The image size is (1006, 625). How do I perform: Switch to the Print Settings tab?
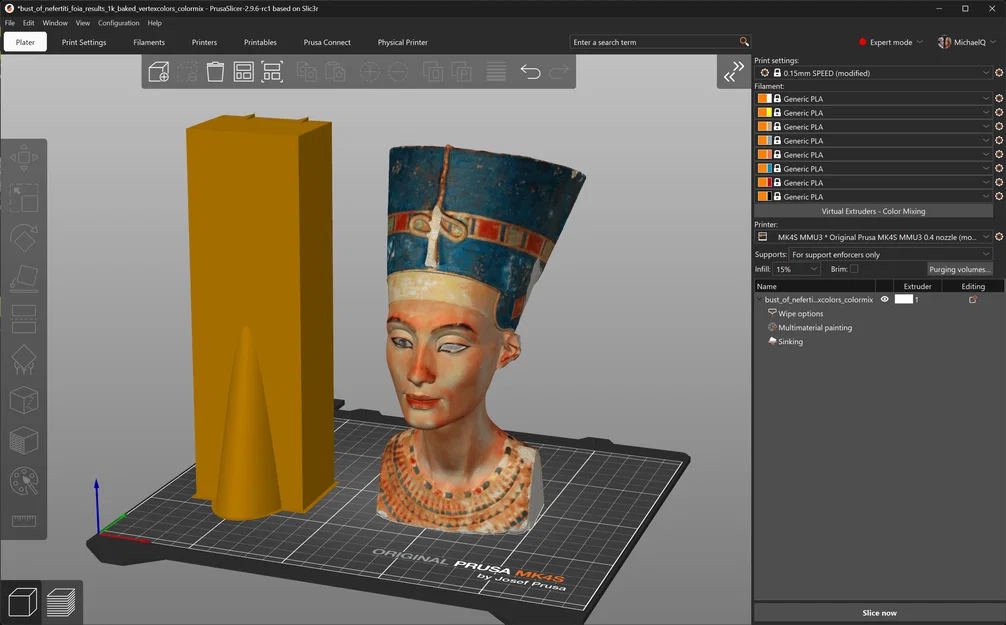[x=84, y=42]
